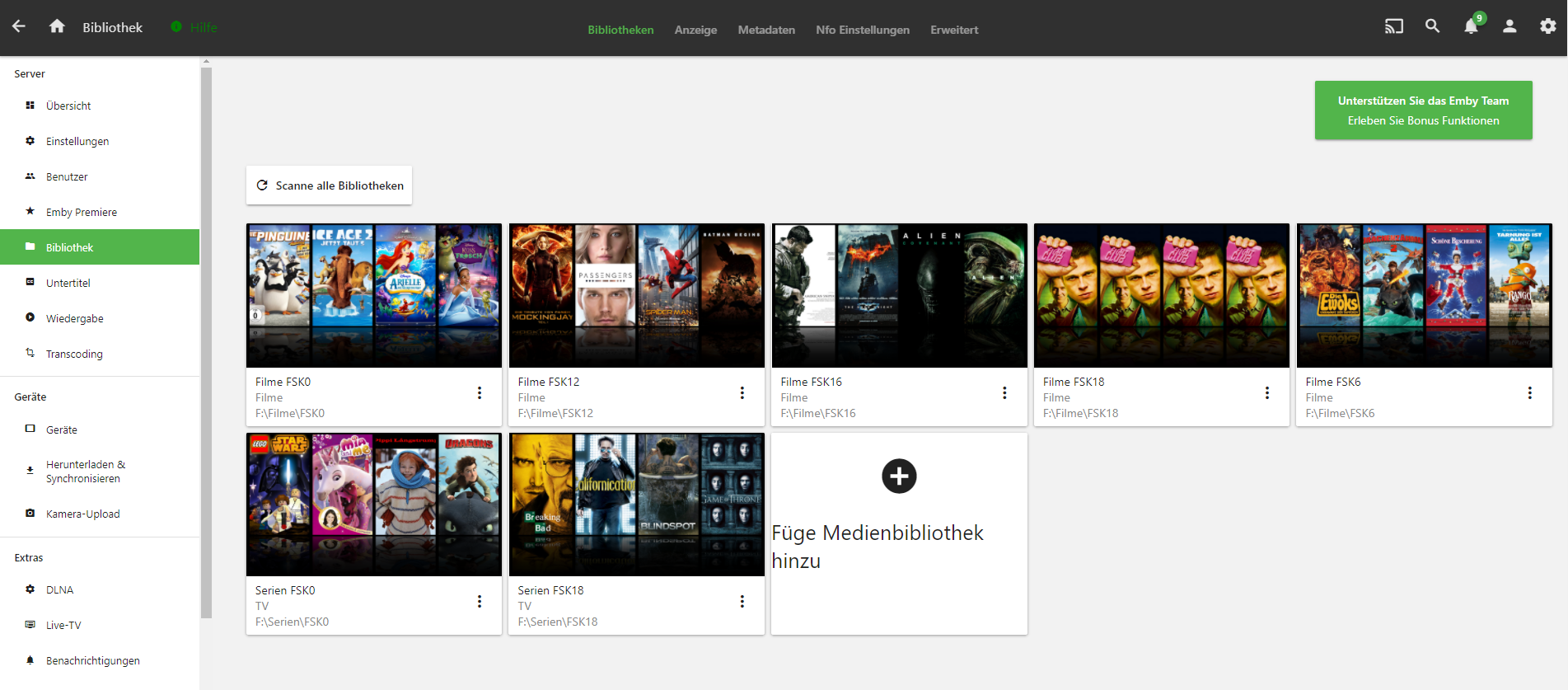Click the plus icon to add media library
The height and width of the screenshot is (690, 1568).
point(899,476)
